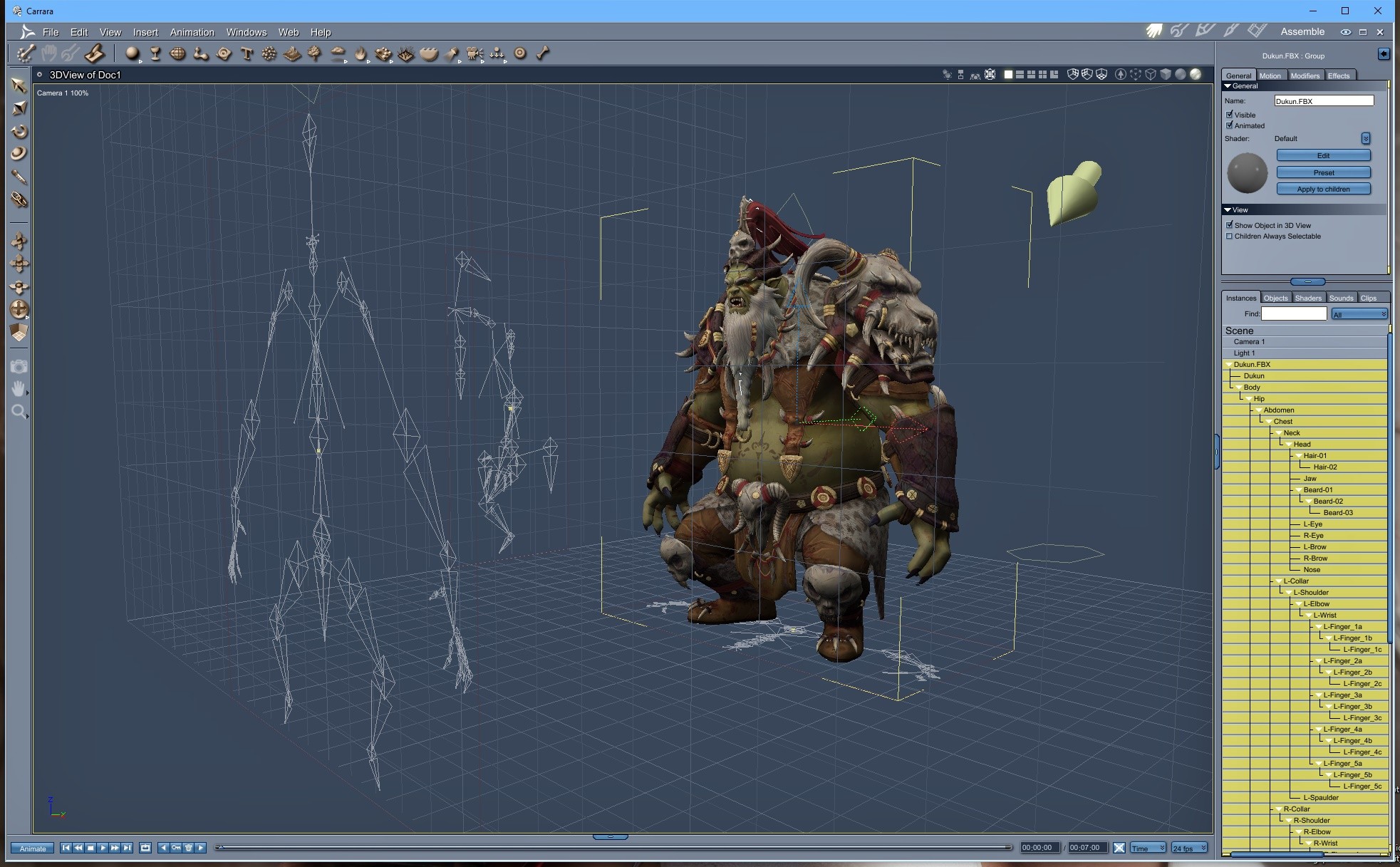1400x867 pixels.
Task: Collapse the L-Wrist tree node
Action: (1309, 616)
